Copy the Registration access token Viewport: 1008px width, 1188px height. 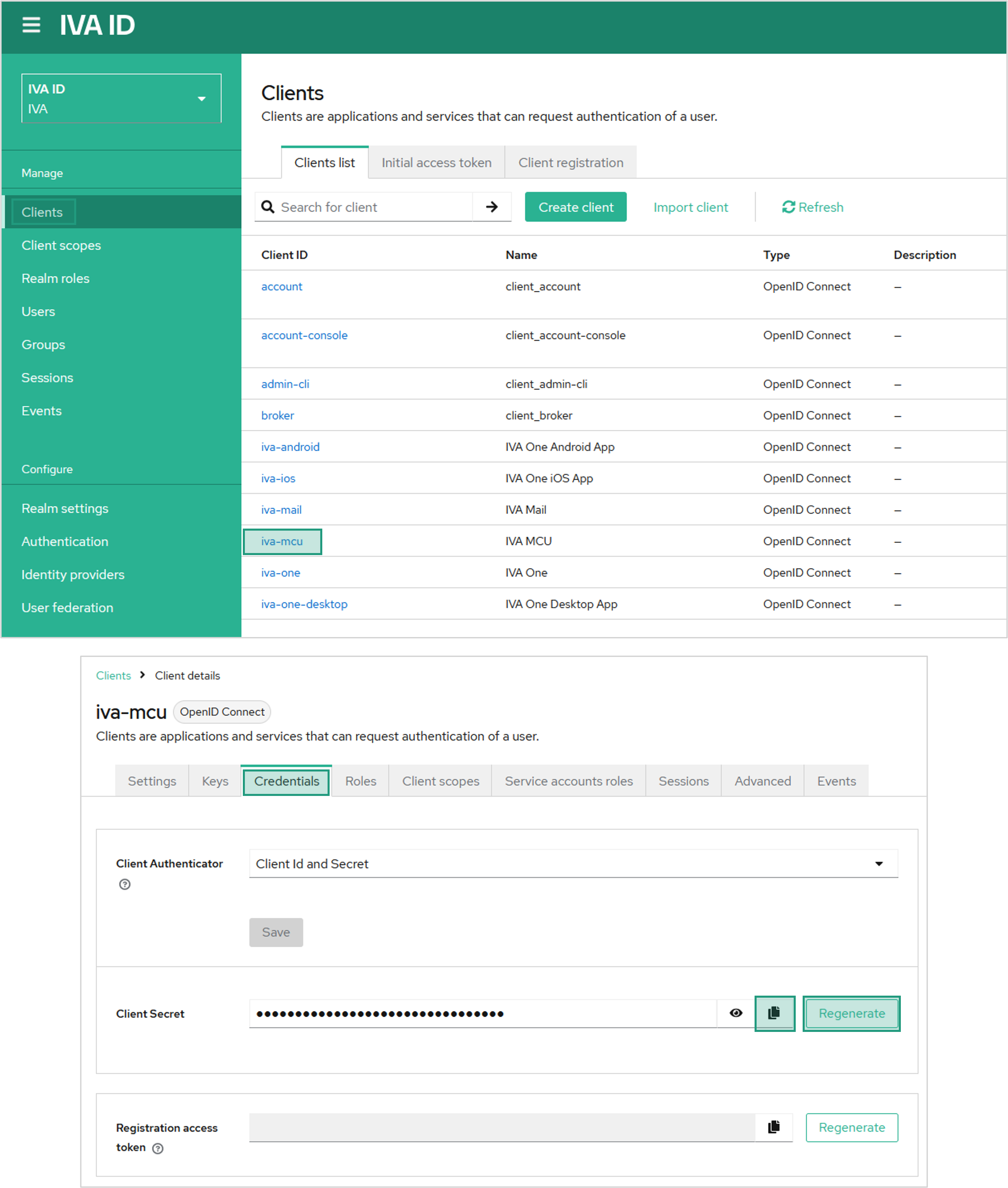774,1127
